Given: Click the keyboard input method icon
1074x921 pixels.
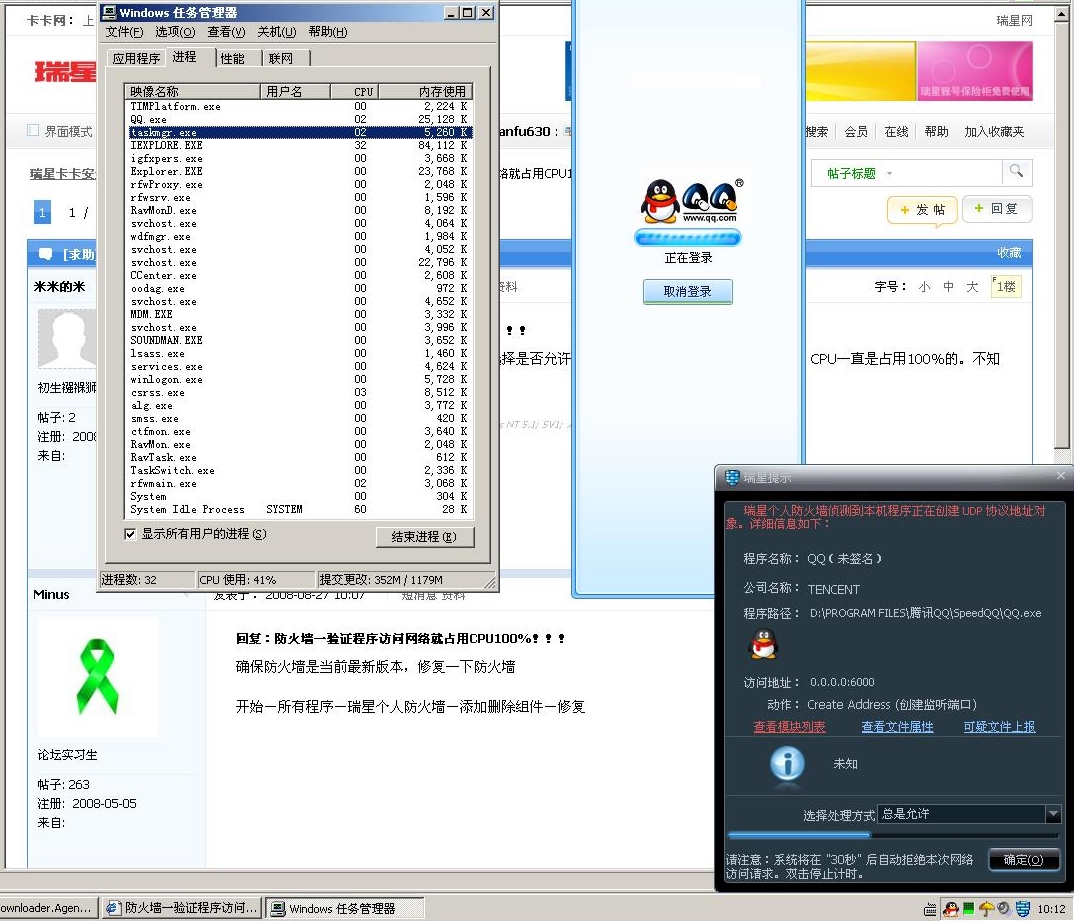Looking at the screenshot, I should tap(930, 909).
